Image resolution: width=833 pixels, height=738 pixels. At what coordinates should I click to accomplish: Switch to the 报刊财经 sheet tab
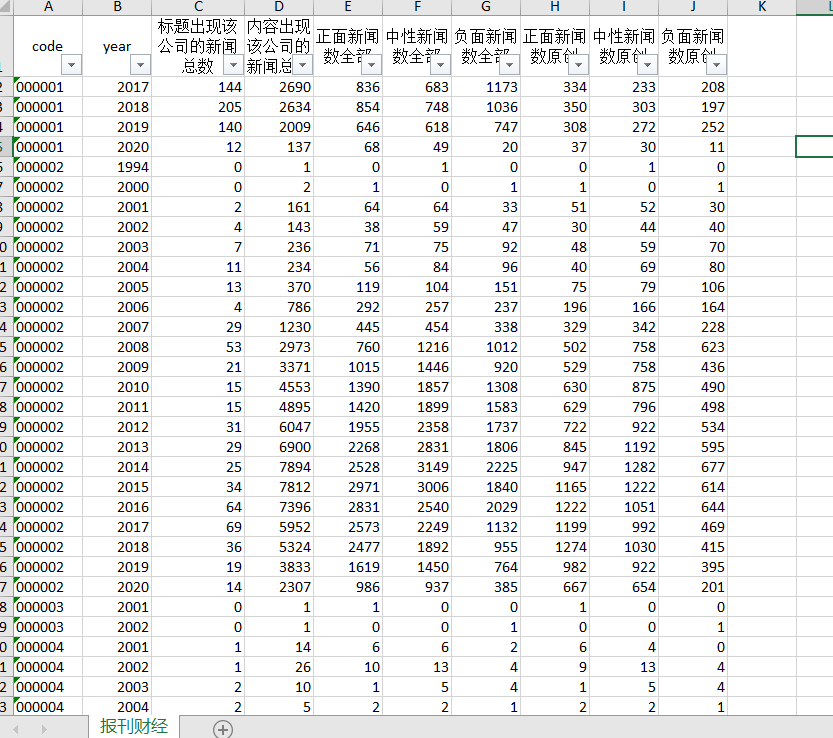(134, 726)
